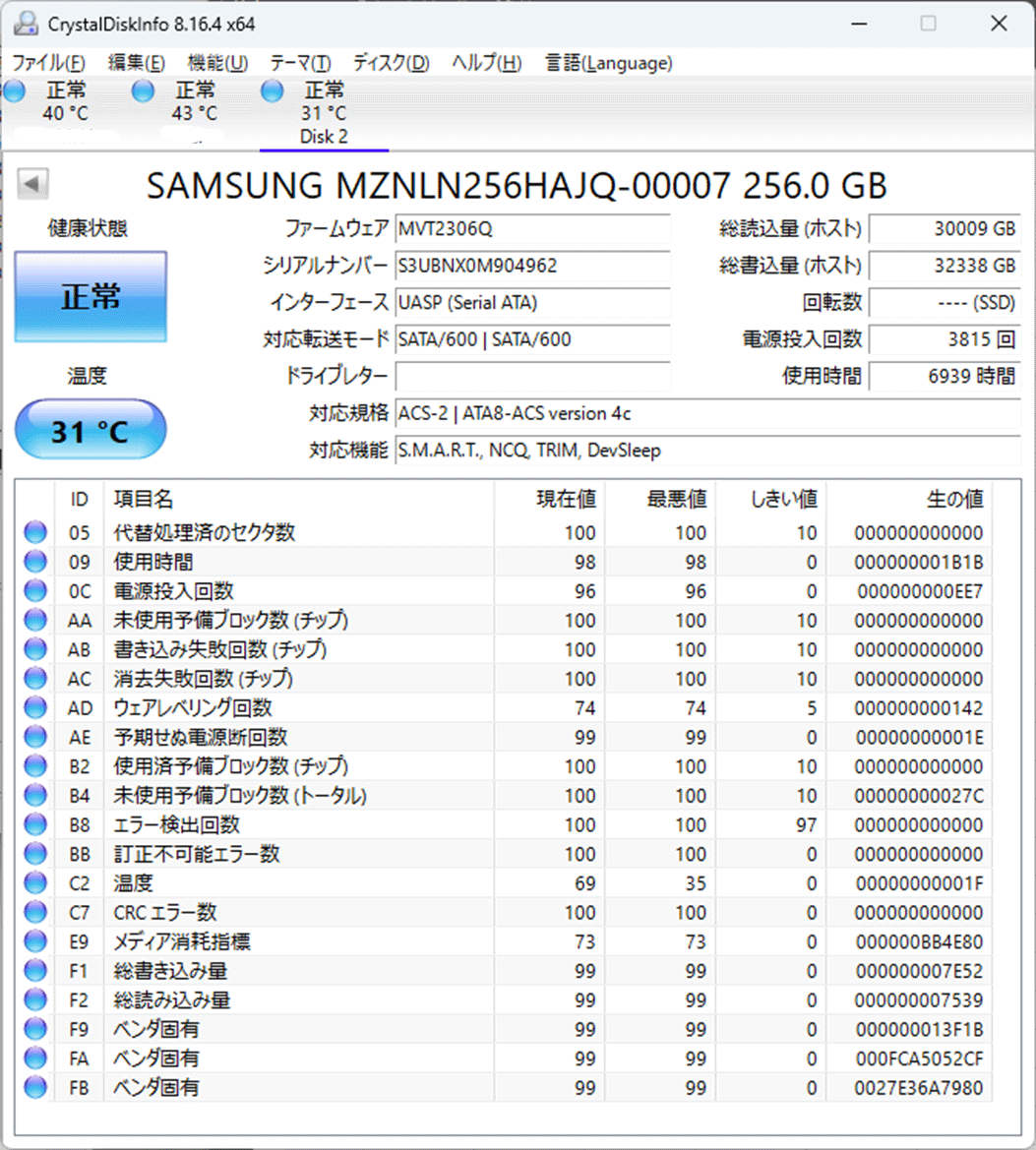Open the 編集(E) menu
Image resolution: width=1036 pixels, height=1150 pixels.
[137, 63]
